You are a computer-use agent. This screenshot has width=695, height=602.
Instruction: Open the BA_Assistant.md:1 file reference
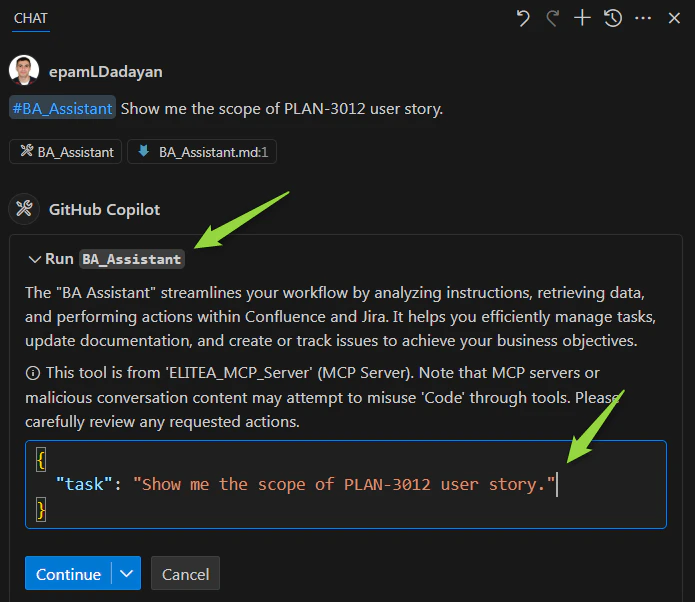coord(202,152)
